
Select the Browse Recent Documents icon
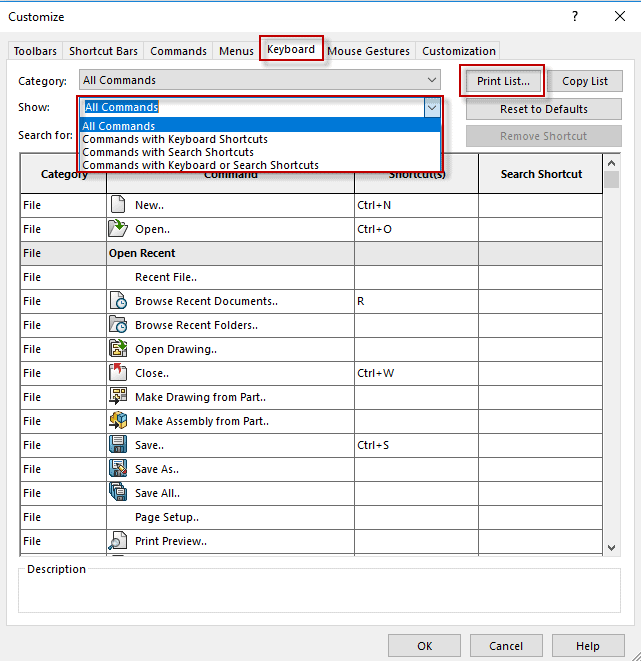(x=118, y=301)
